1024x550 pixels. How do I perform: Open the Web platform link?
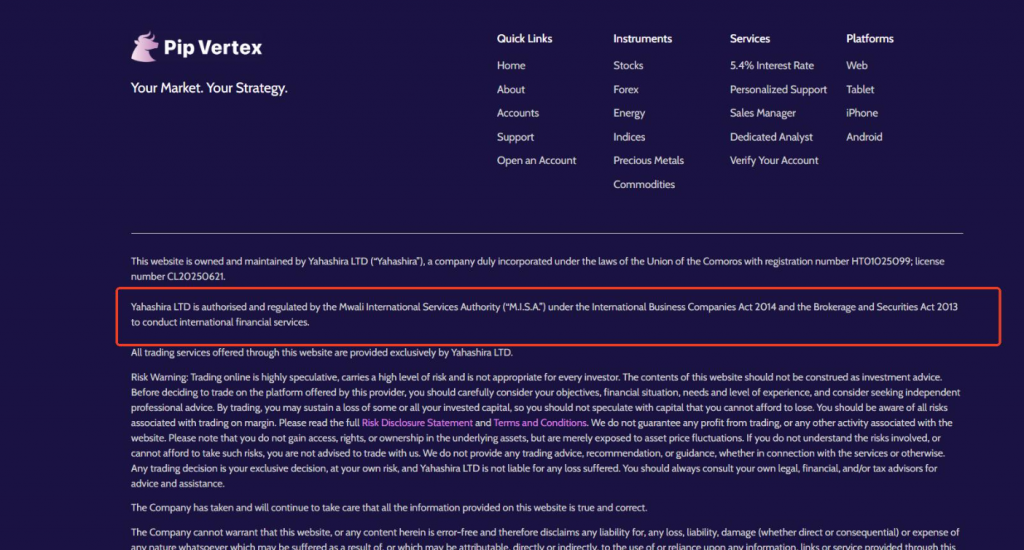pos(856,65)
